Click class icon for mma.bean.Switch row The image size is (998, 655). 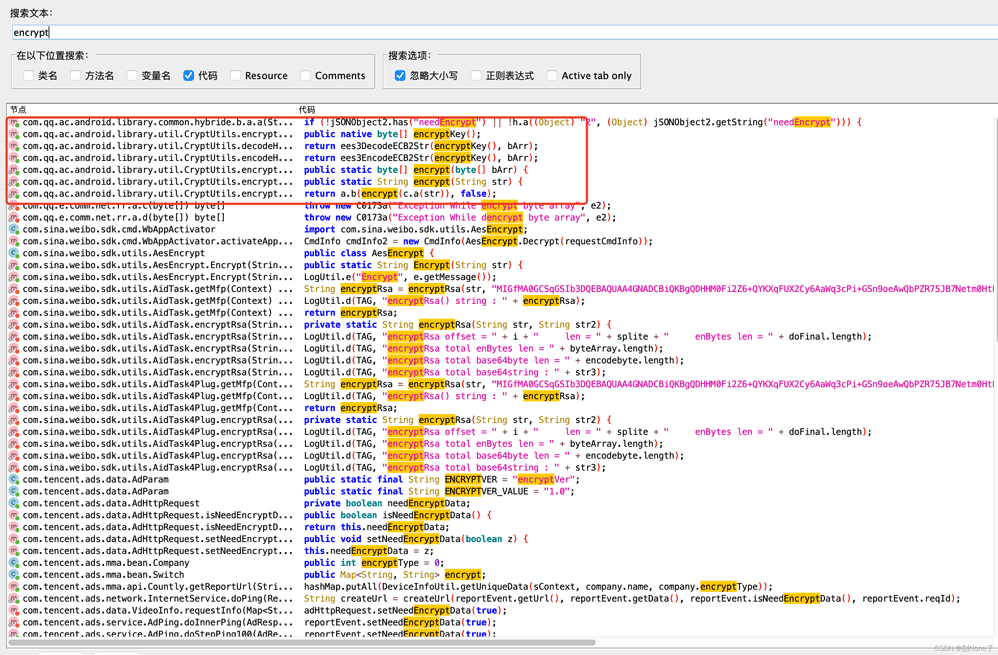[14, 575]
